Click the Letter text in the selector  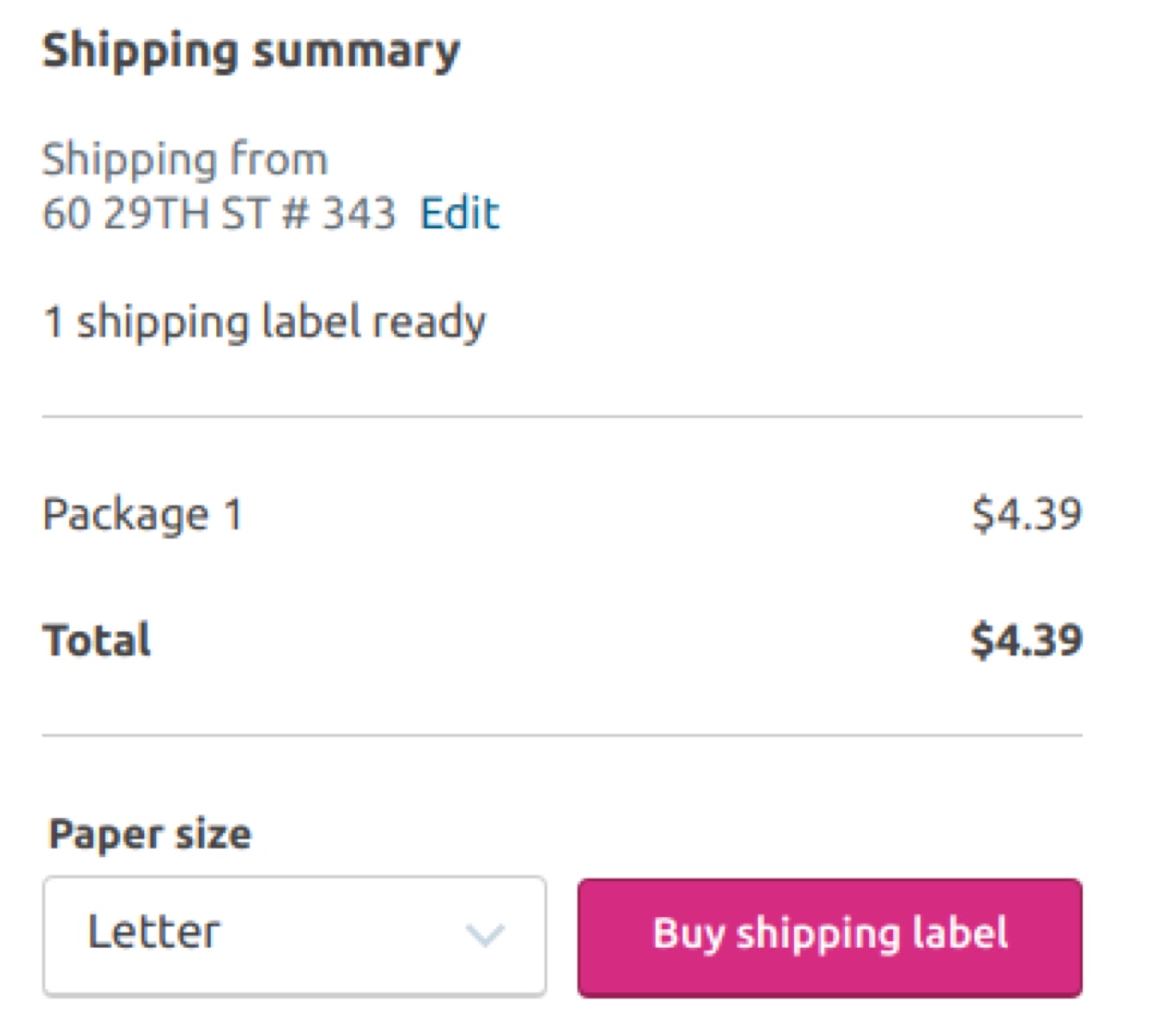click(153, 931)
